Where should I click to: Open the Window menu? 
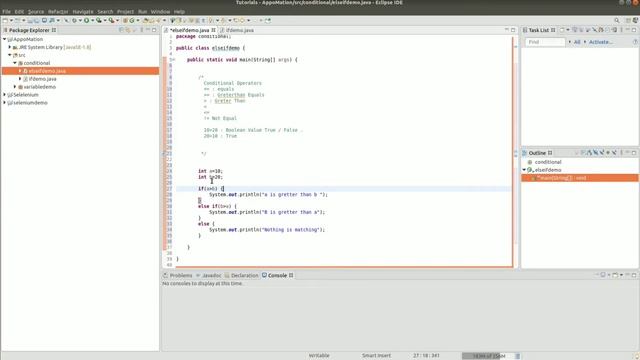[x=160, y=11]
